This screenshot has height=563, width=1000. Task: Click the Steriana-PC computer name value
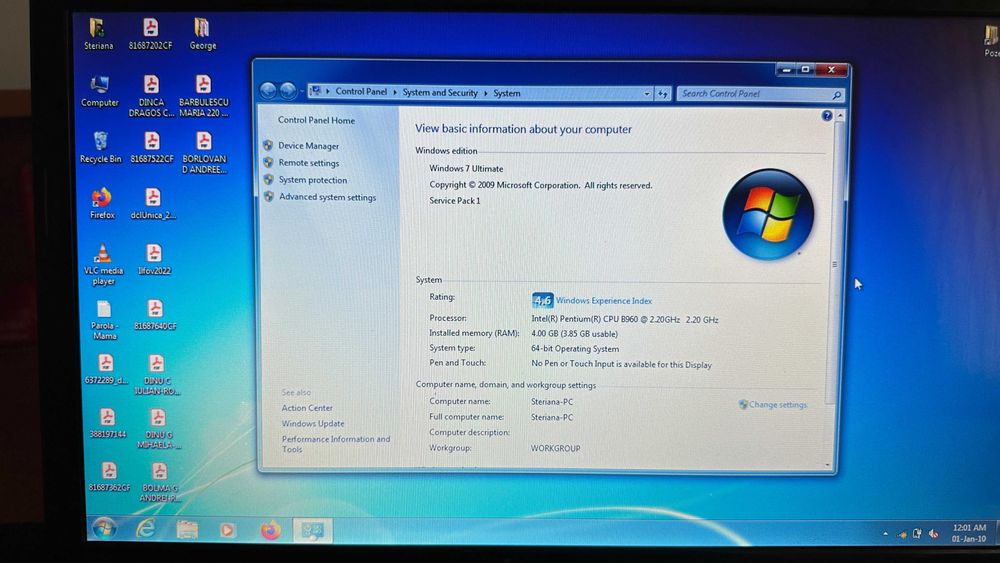click(x=552, y=402)
